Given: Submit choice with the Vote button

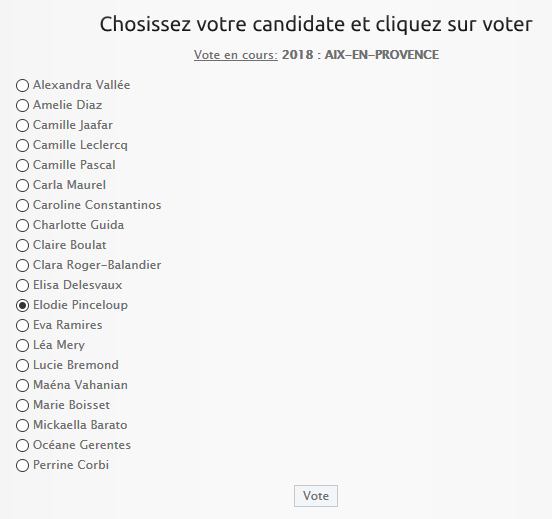Looking at the screenshot, I should pos(316,496).
